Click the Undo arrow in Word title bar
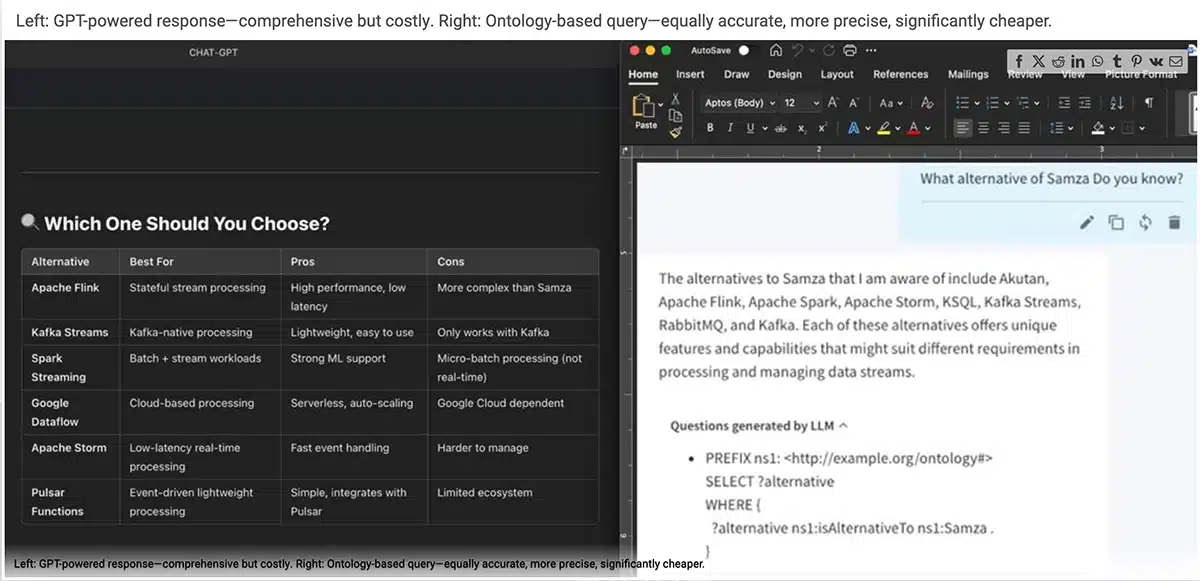The image size is (1200, 581). coord(797,50)
